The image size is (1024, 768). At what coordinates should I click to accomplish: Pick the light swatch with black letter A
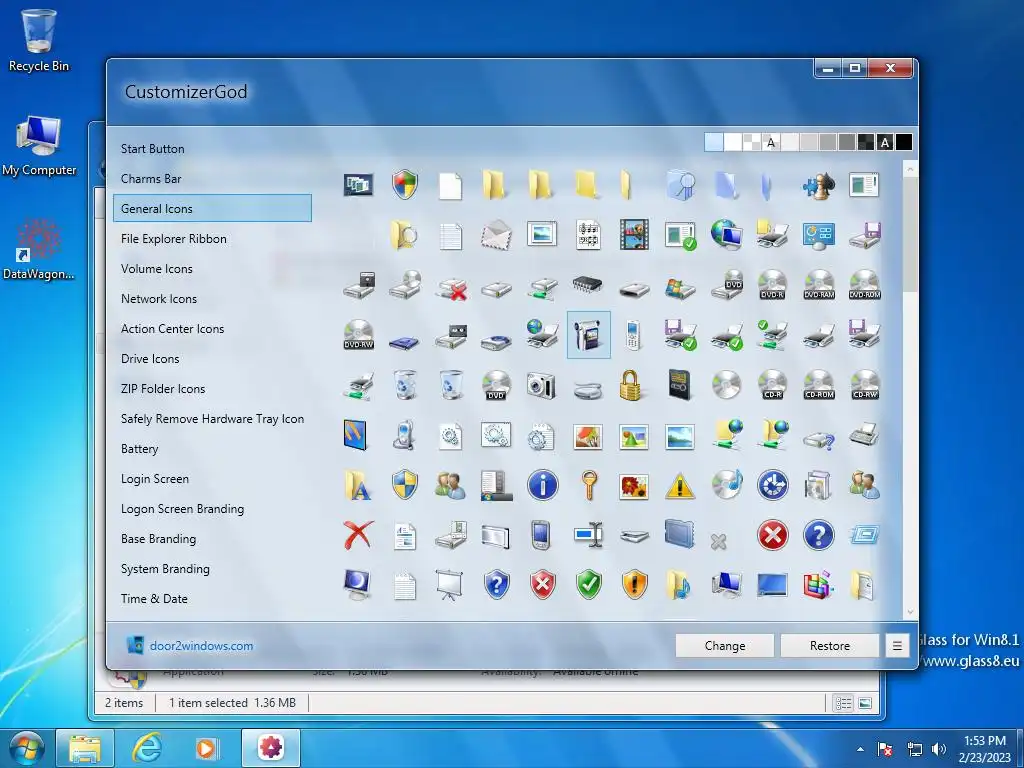[771, 142]
